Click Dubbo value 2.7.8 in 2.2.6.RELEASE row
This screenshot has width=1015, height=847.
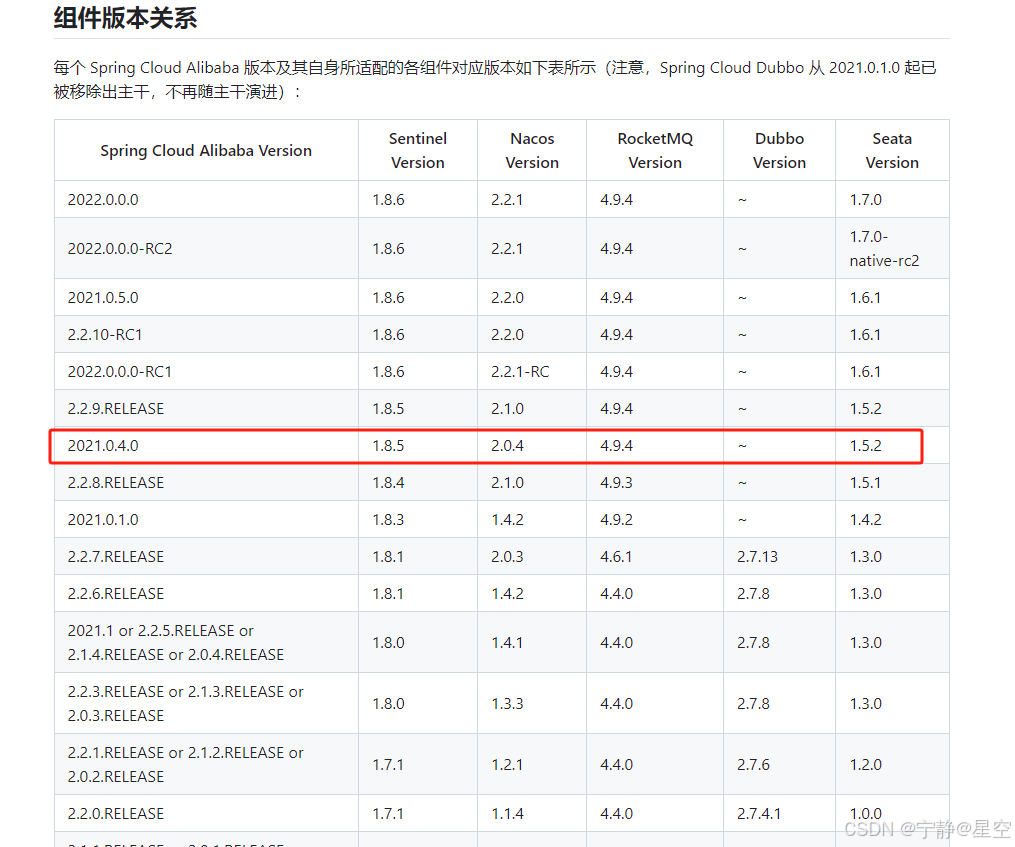[x=753, y=593]
